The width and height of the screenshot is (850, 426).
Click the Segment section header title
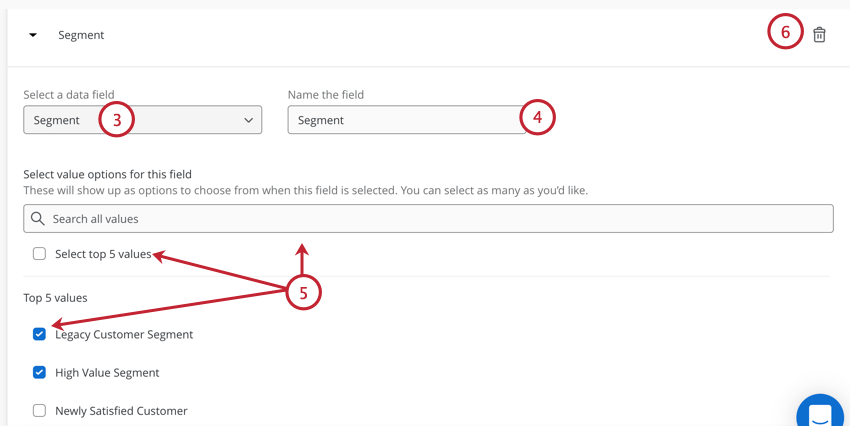pyautogui.click(x=81, y=35)
